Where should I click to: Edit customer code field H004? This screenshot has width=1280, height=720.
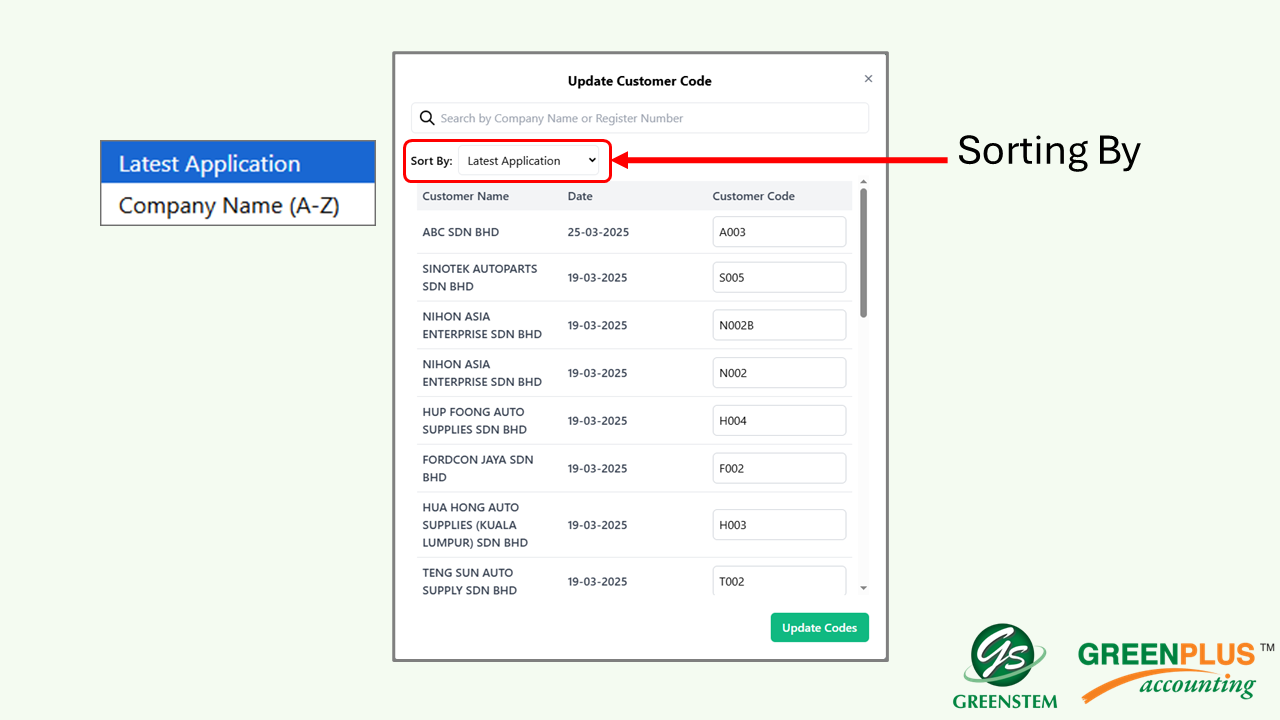pos(779,421)
